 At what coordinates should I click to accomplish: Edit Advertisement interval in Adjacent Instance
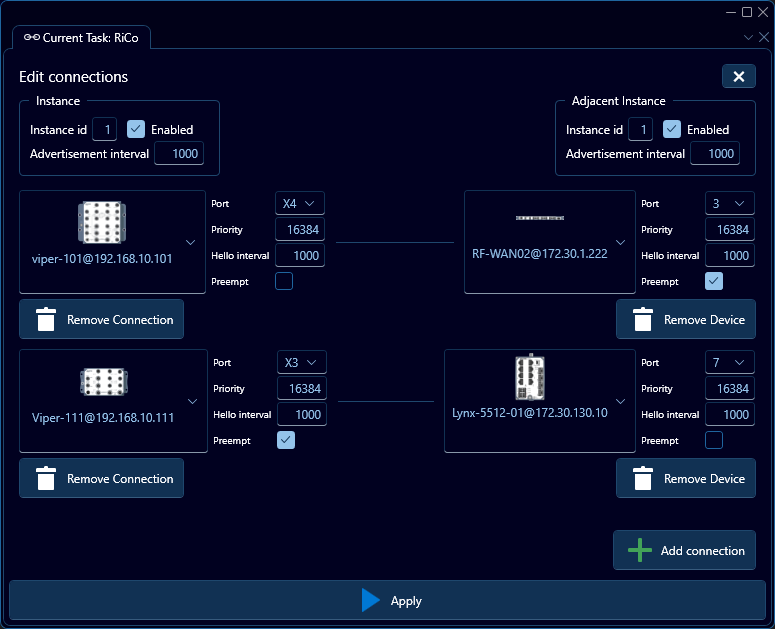click(x=715, y=154)
